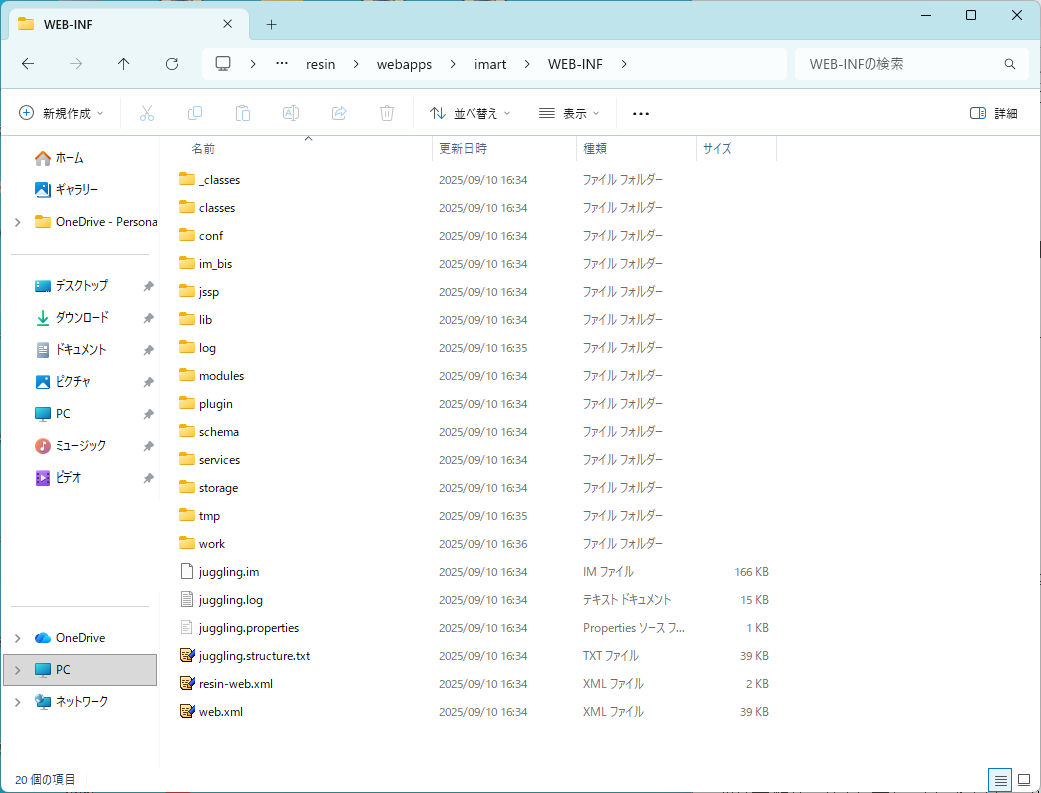Click the Delete trash can icon
Viewport: 1041px width, 793px height.
click(387, 113)
